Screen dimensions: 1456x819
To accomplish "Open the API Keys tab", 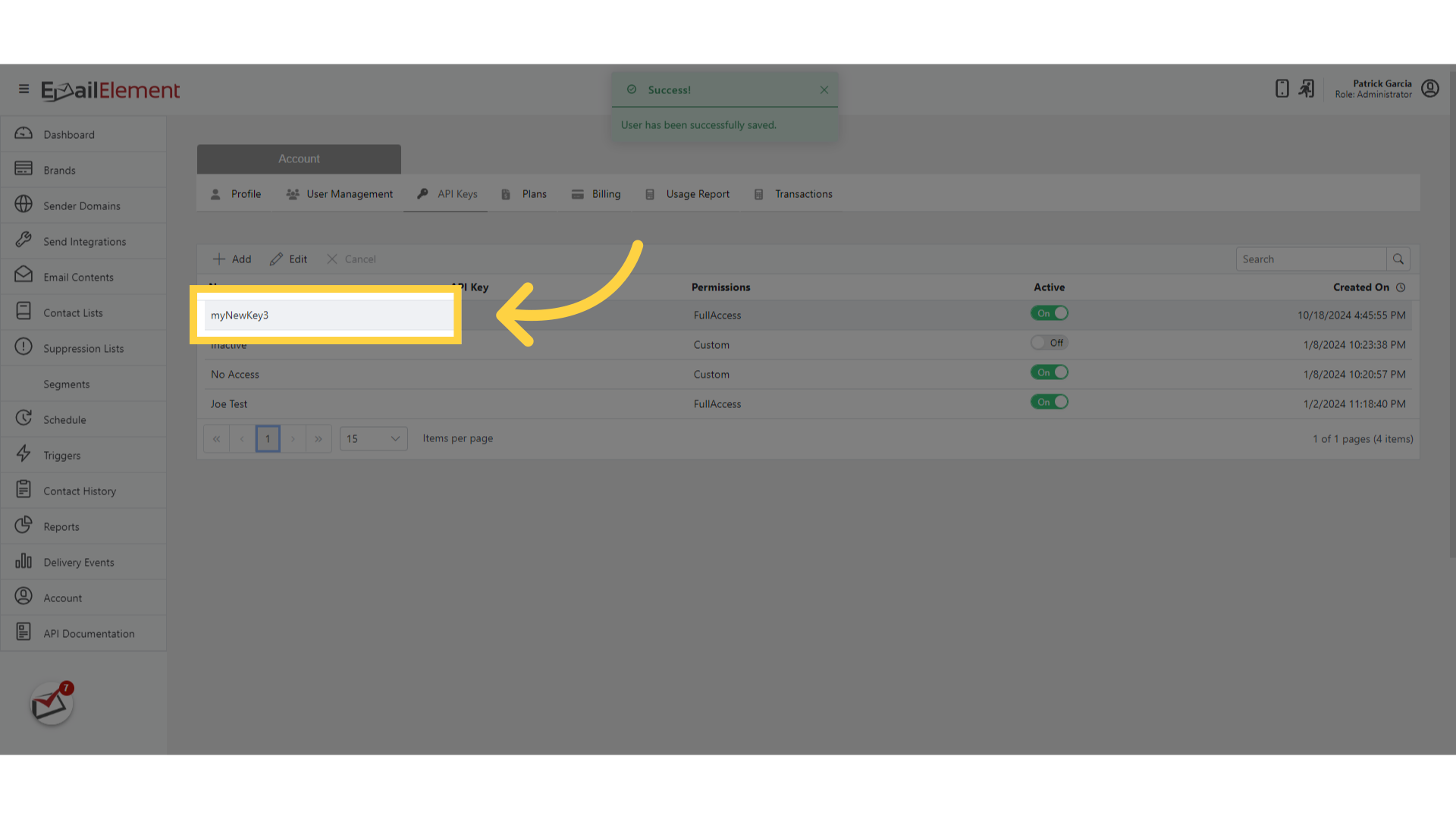I will click(x=447, y=194).
